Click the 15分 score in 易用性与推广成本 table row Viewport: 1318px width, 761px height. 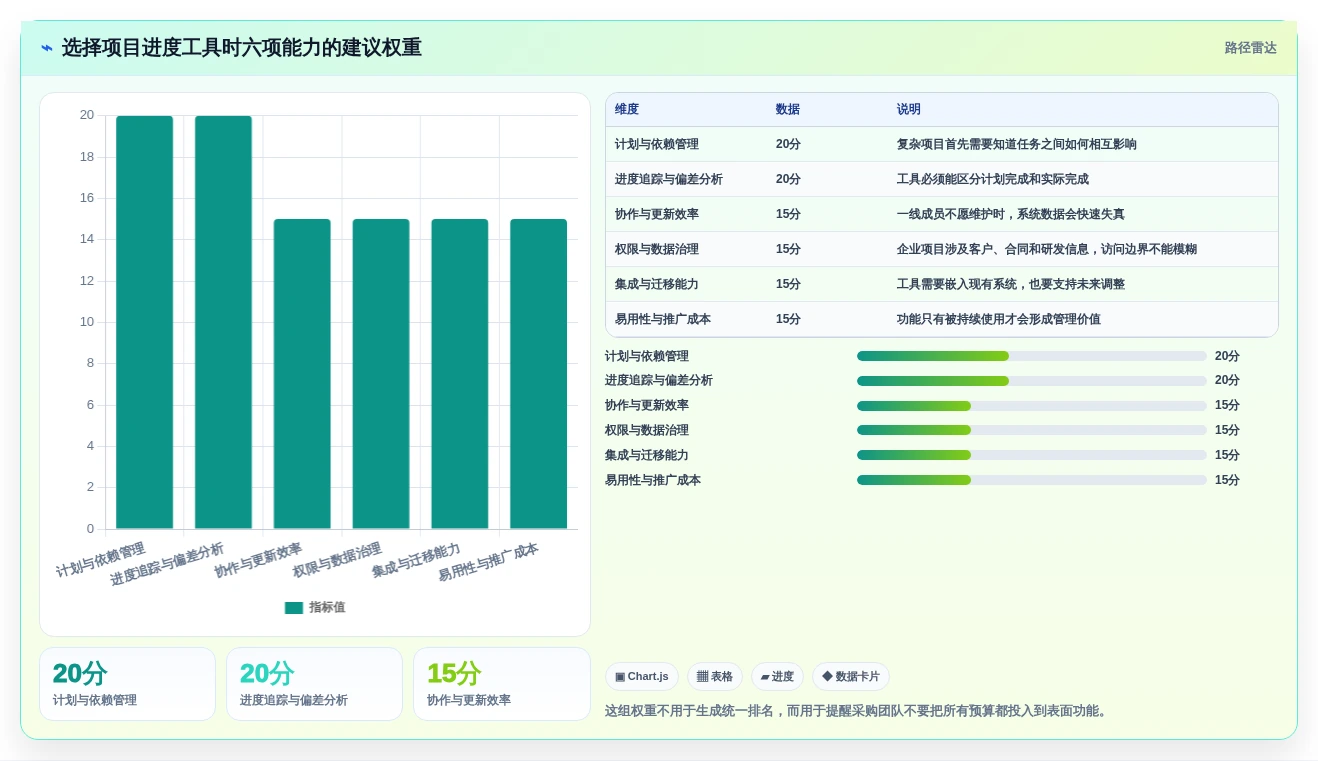pyautogui.click(x=788, y=319)
